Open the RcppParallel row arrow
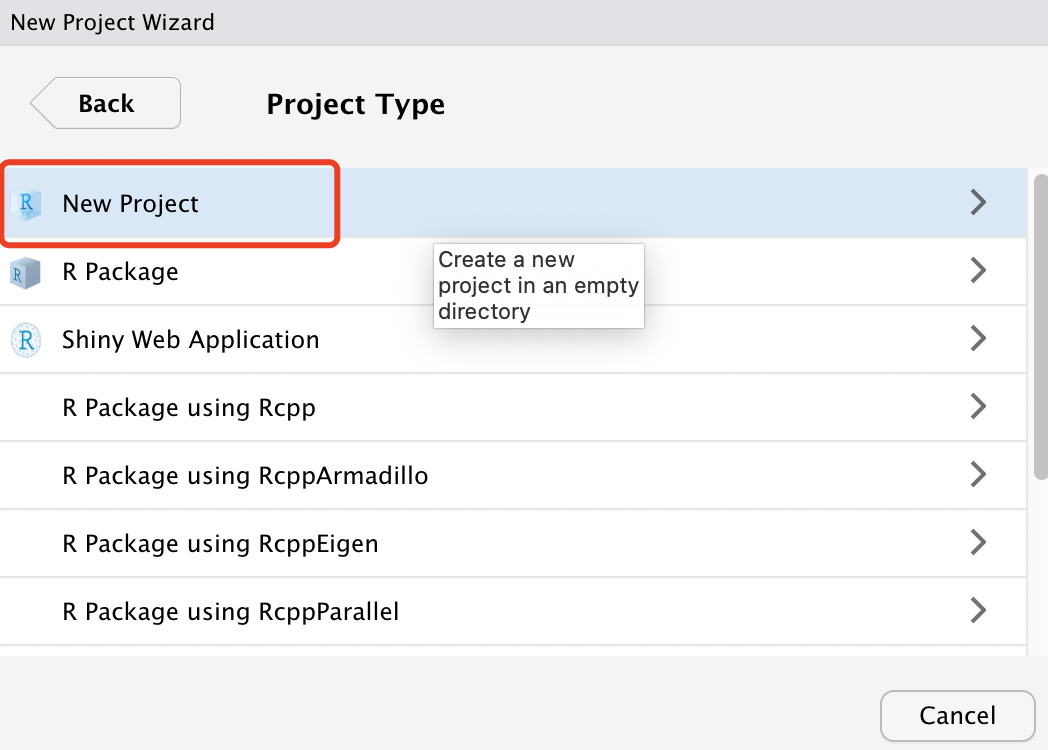This screenshot has width=1048, height=750. 978,610
